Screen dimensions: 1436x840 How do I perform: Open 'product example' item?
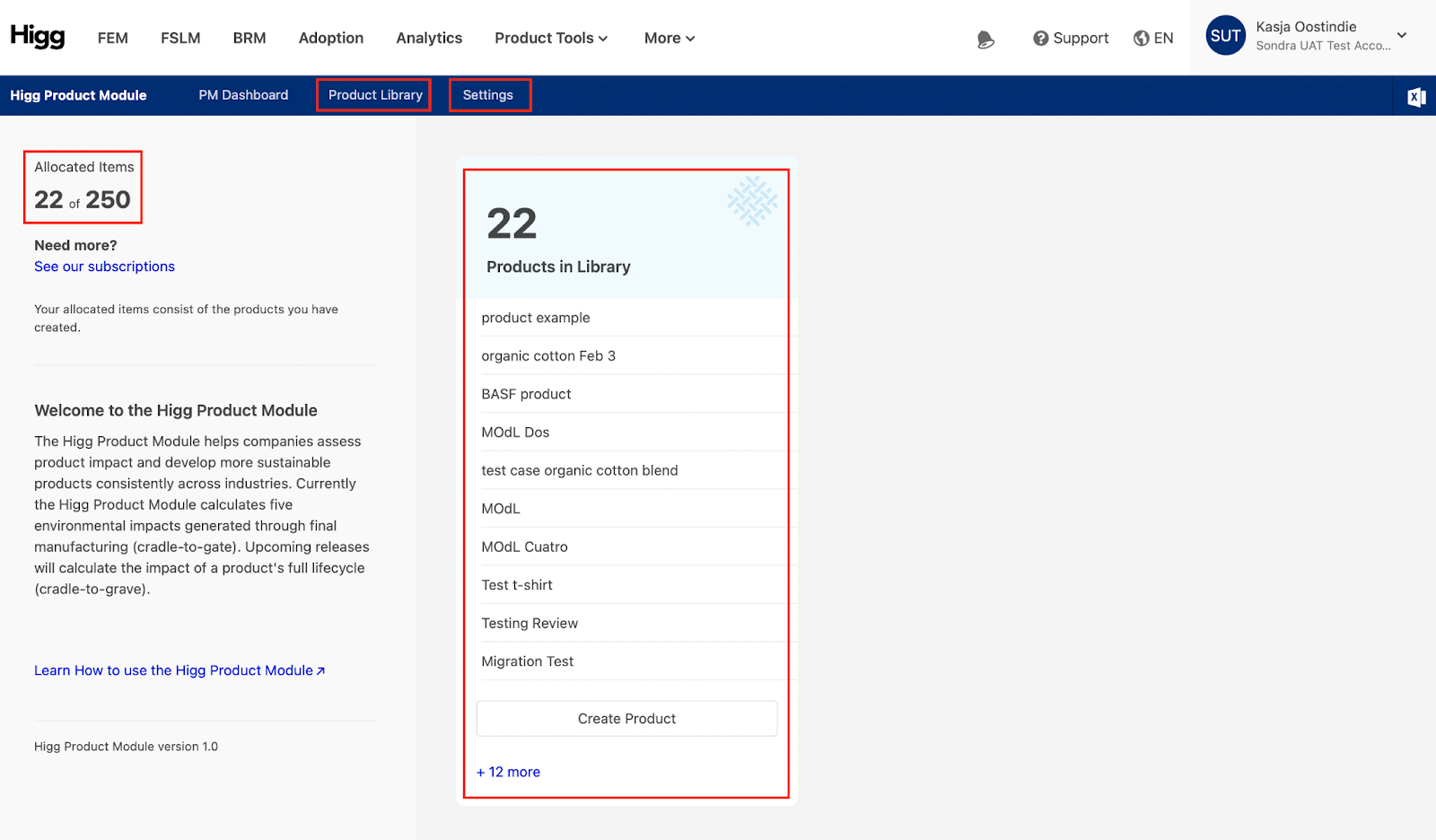pos(626,318)
